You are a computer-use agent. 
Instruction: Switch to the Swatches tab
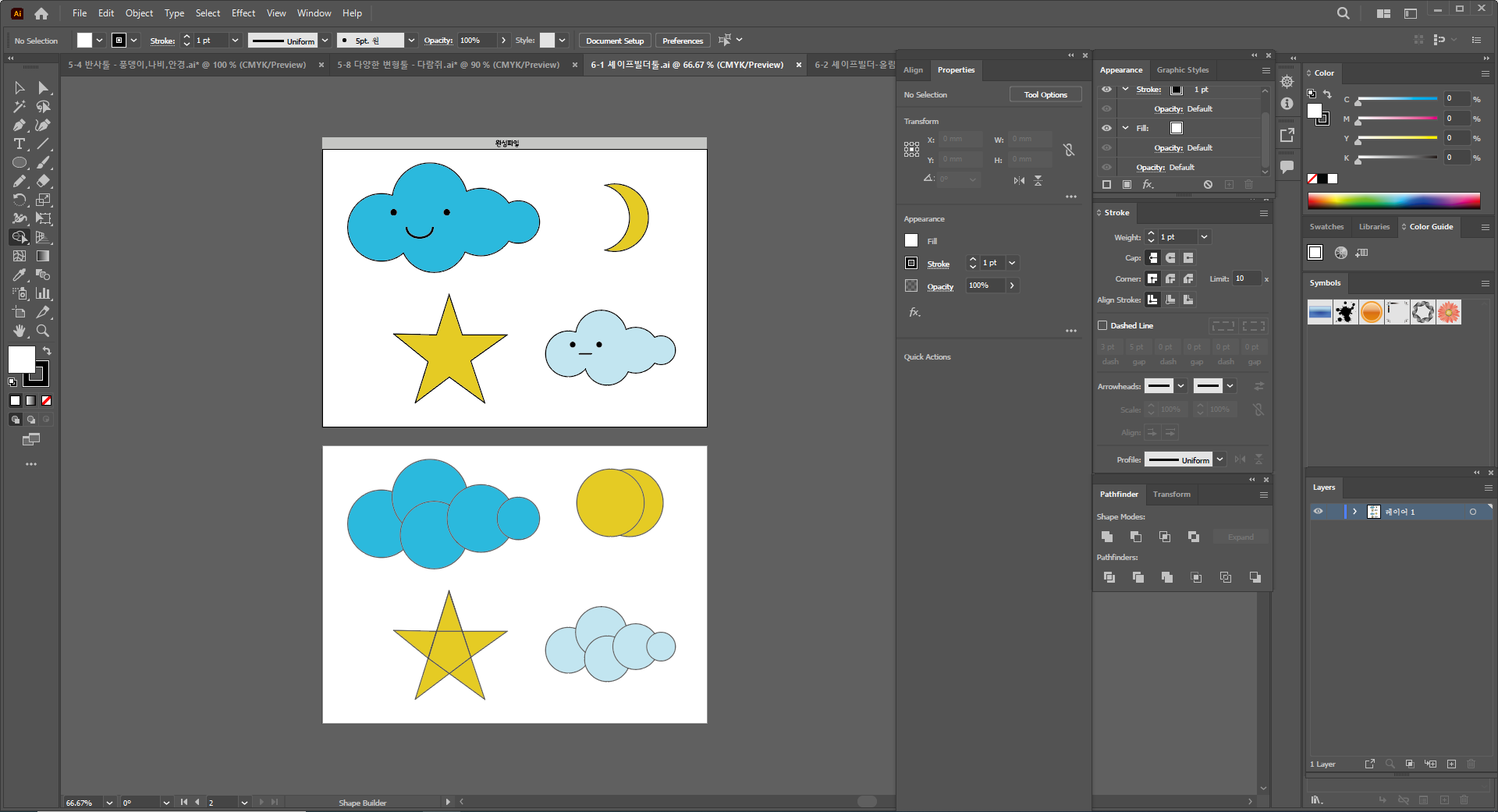(1326, 227)
